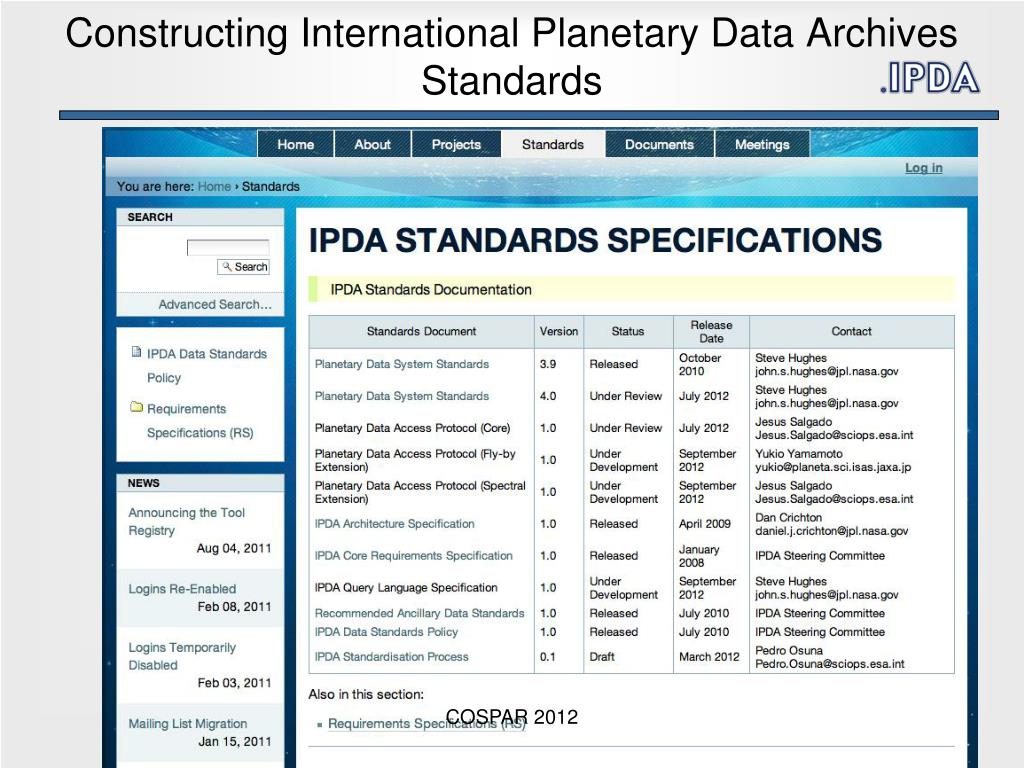Screen dimensions: 1024x768
Task: Click the Aug 04, 2011 news date
Action: (x=234, y=549)
